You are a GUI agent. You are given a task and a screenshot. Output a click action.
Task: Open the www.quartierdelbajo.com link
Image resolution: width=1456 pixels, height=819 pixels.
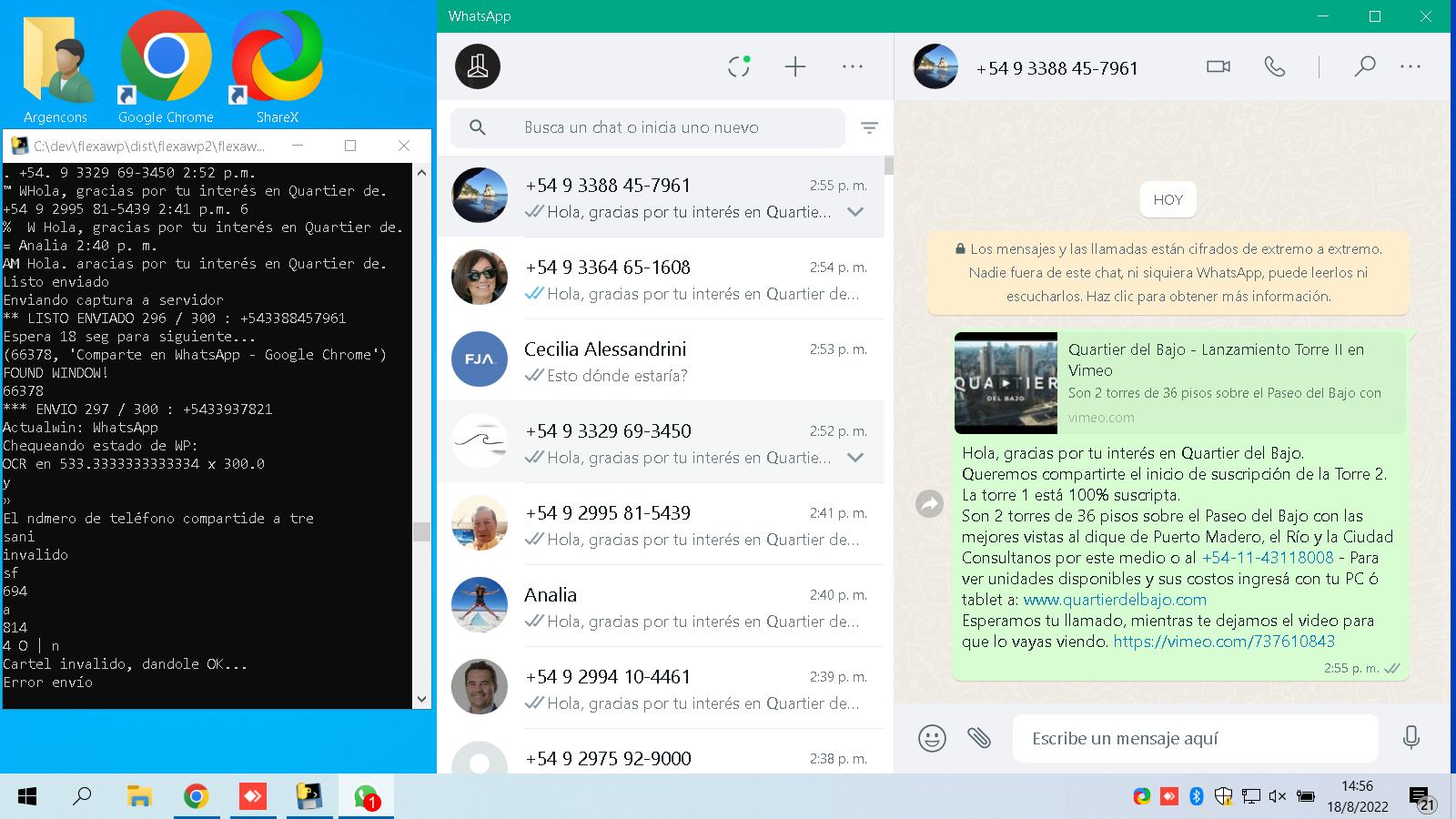1115,600
